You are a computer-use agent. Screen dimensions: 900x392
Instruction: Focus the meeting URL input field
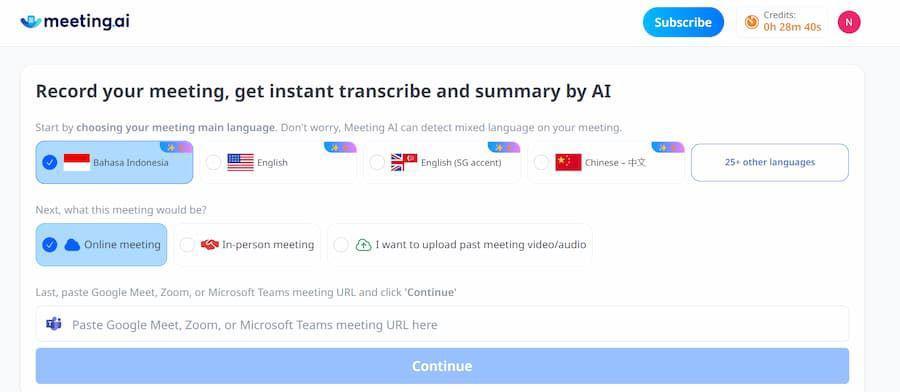tap(442, 324)
